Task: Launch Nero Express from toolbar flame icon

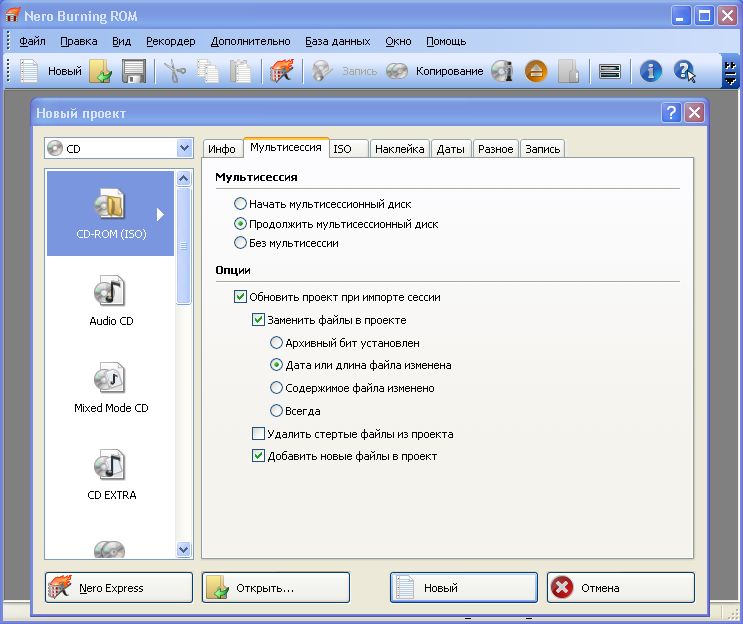Action: [281, 72]
